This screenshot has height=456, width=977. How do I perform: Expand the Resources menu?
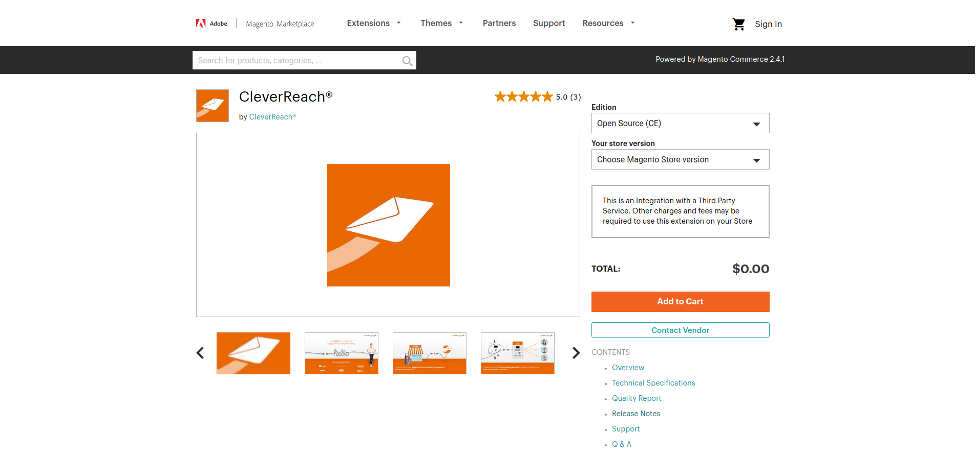608,23
